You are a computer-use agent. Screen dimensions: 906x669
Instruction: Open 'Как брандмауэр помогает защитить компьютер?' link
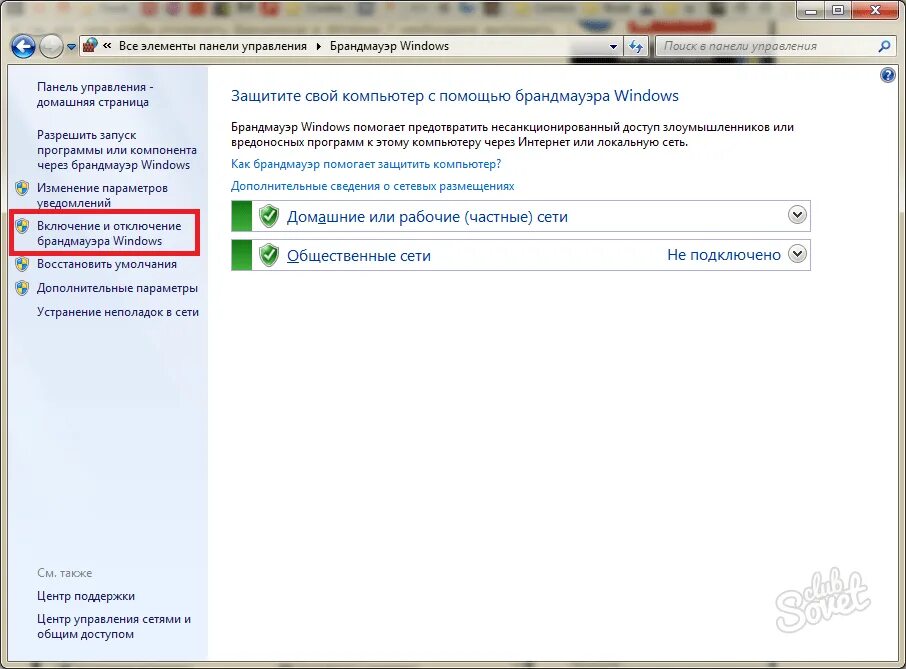coord(366,164)
